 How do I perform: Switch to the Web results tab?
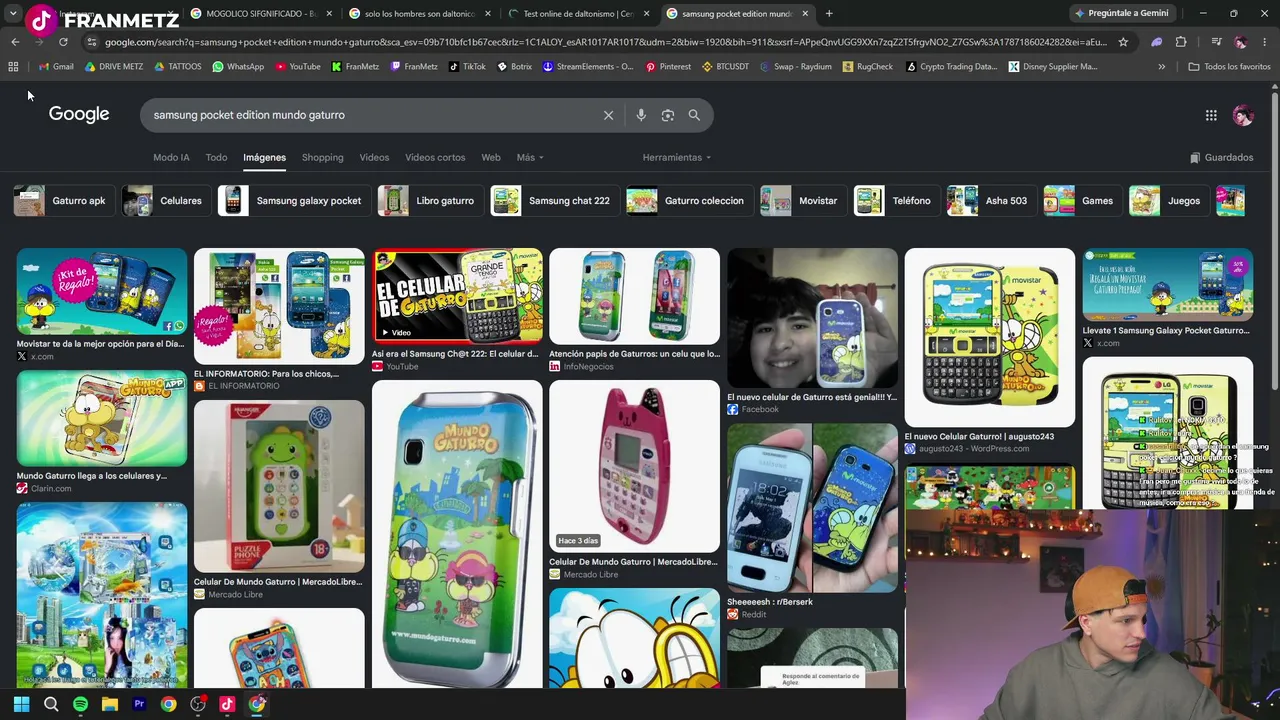[x=491, y=157]
